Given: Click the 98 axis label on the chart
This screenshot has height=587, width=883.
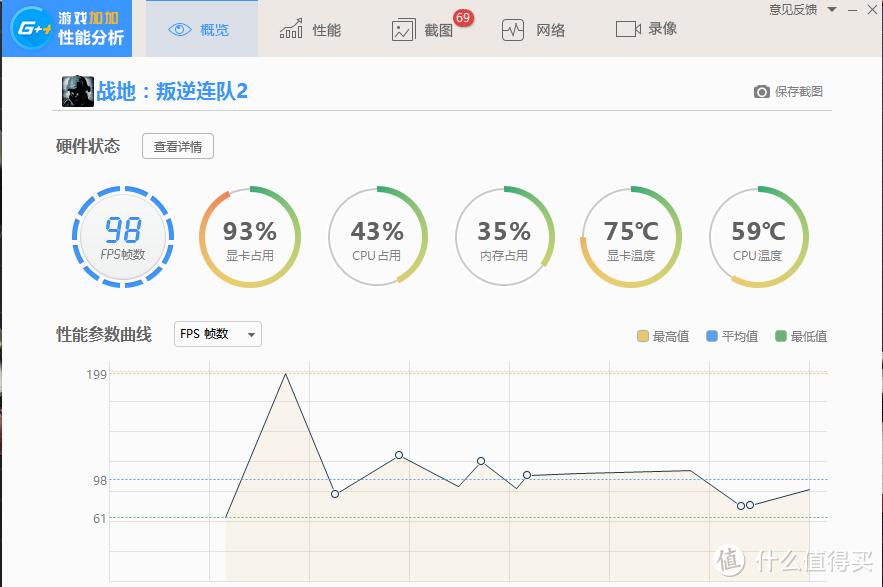Looking at the screenshot, I should coord(100,481).
